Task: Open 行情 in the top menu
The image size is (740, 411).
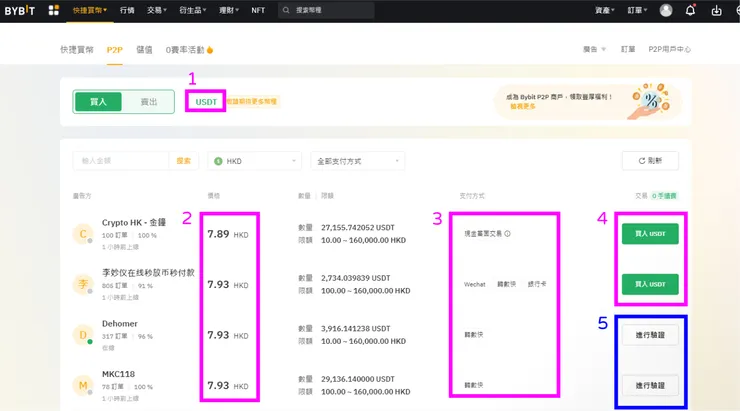Action: [127, 10]
